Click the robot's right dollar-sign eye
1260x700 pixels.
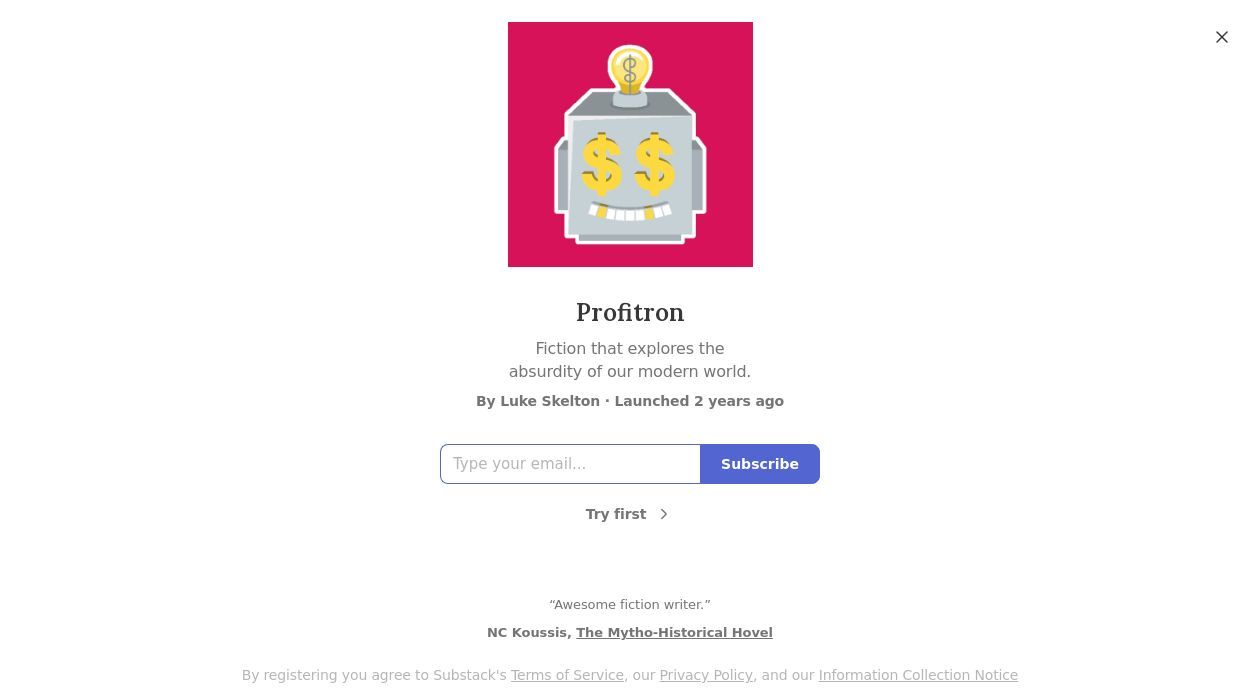(x=655, y=166)
